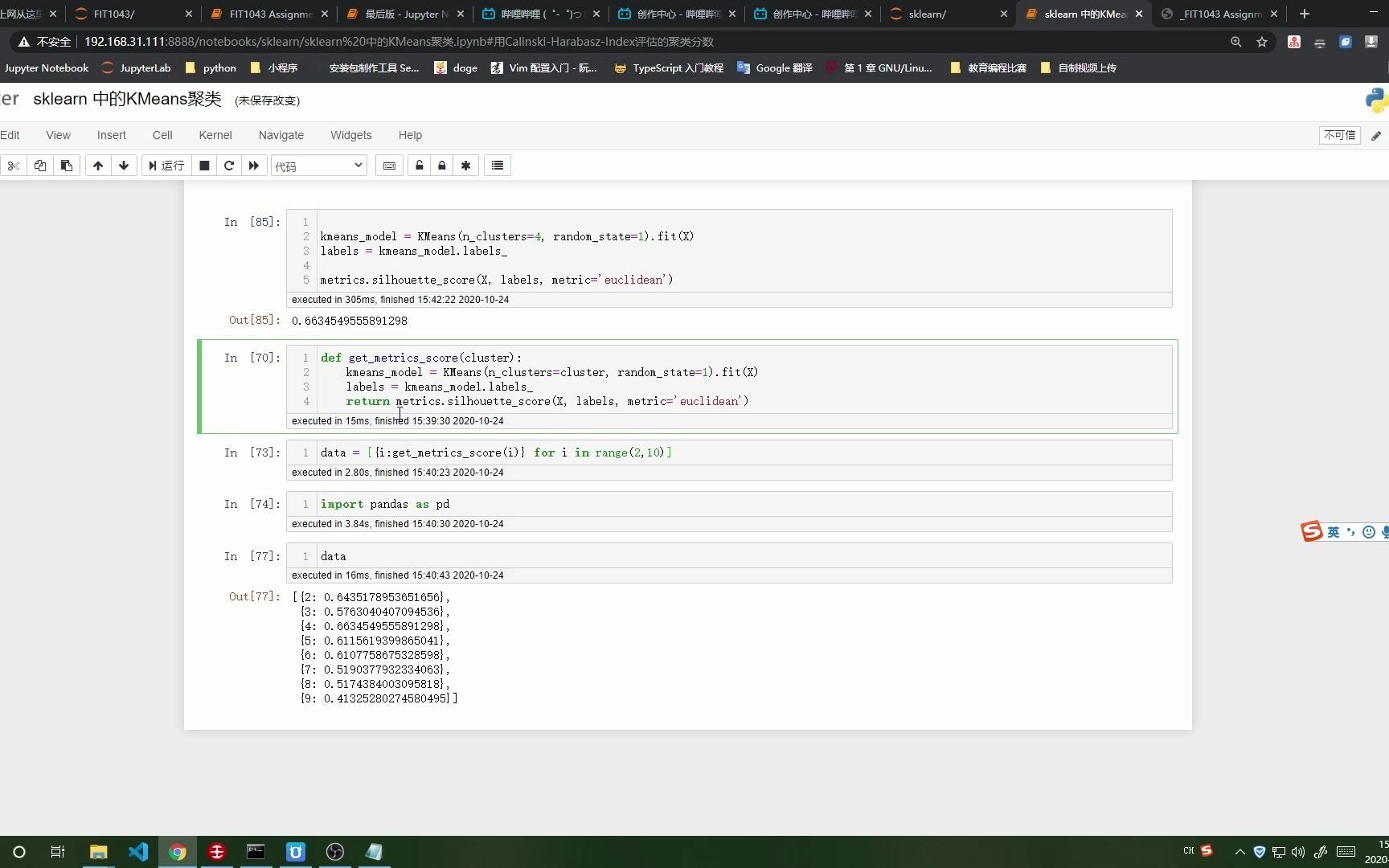Open Visual Studio Code from the taskbar

[x=138, y=852]
